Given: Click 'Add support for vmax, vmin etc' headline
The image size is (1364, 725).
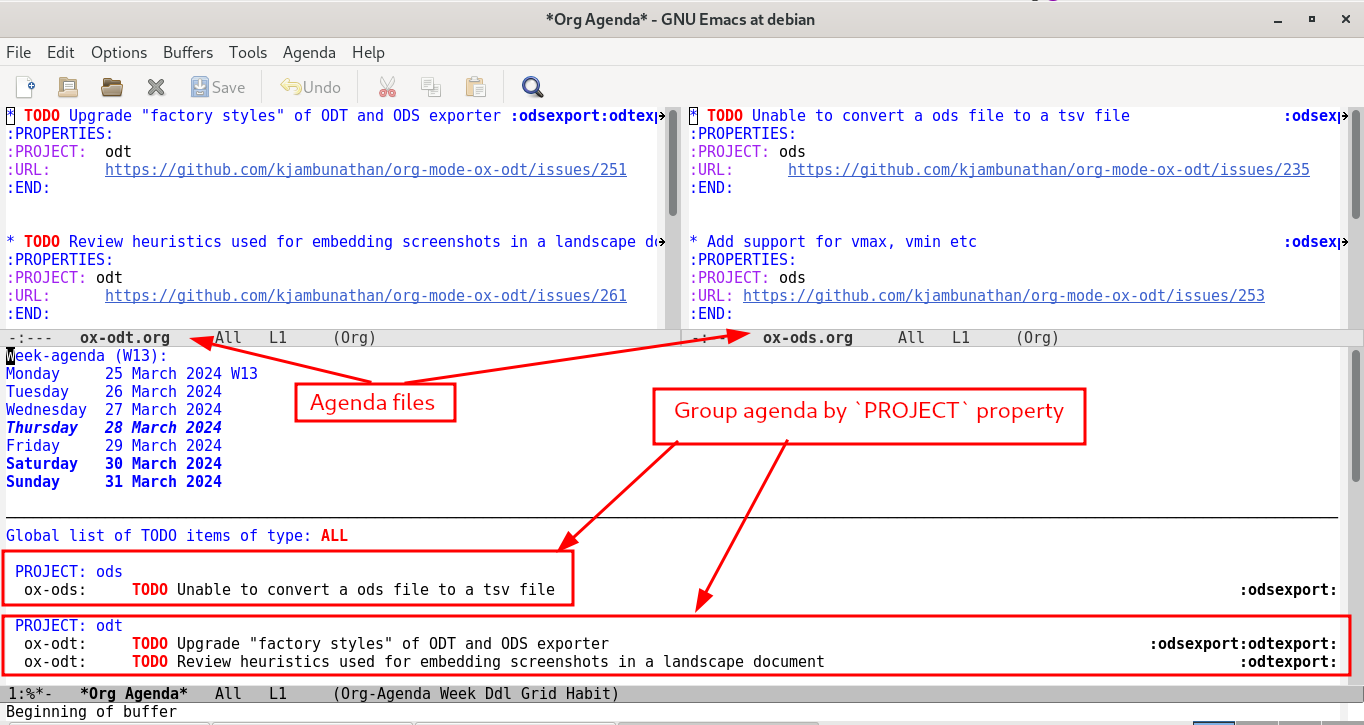Looking at the screenshot, I should click(x=842, y=242).
